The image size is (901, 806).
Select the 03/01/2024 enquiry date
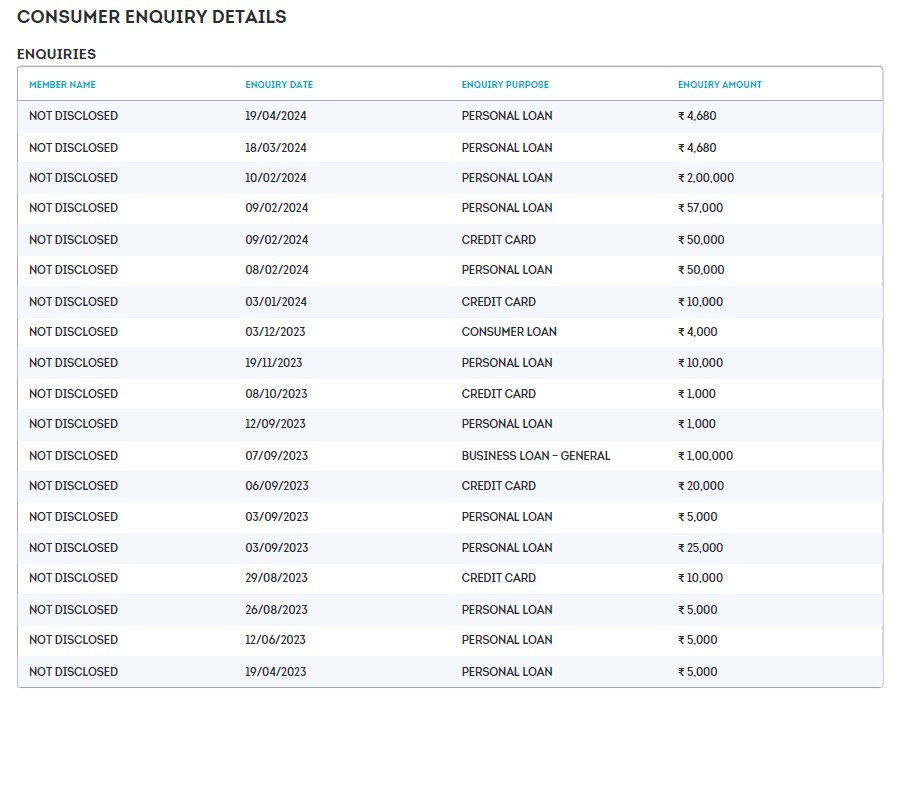click(276, 302)
